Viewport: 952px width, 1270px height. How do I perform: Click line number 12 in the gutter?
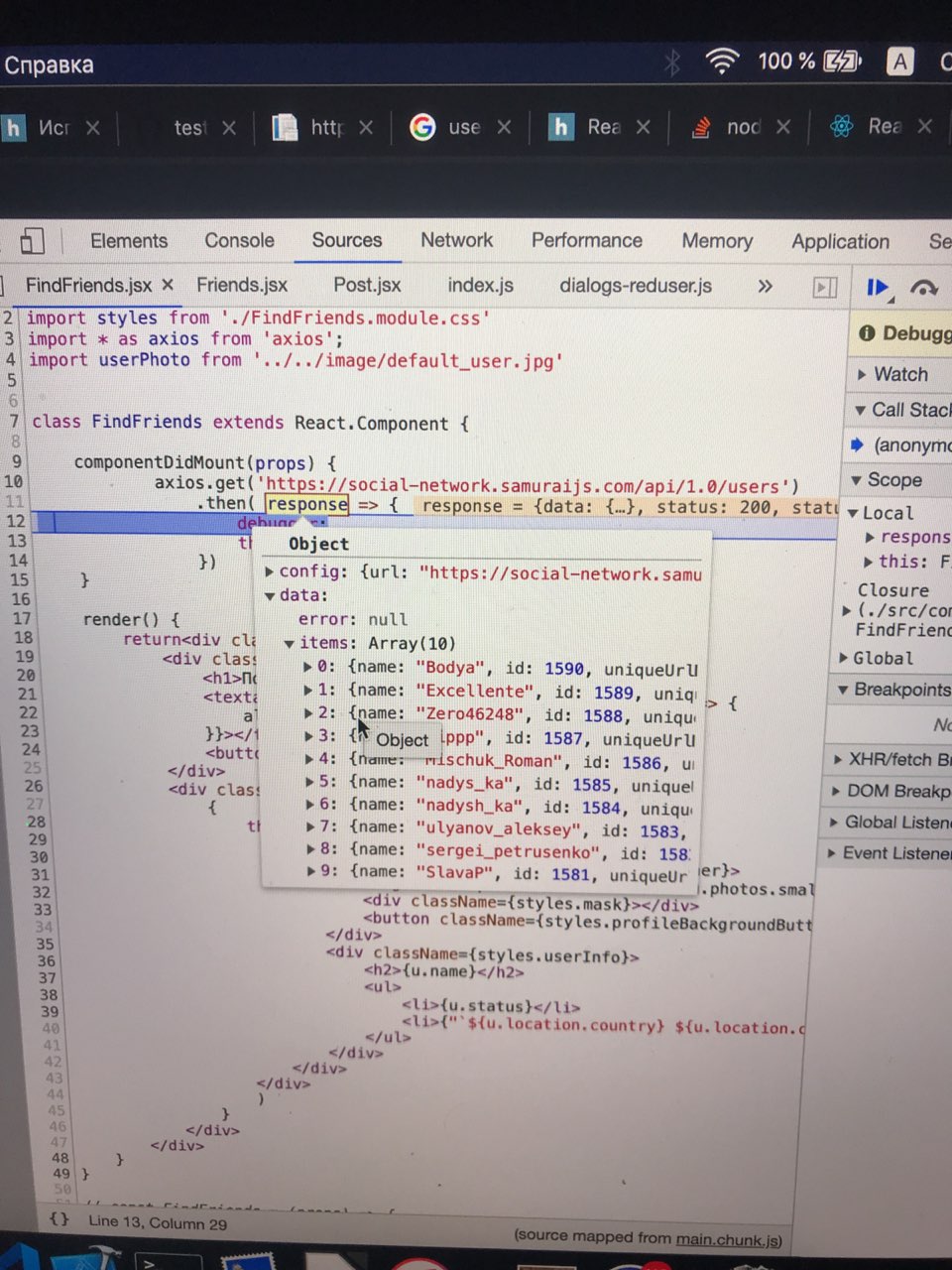[15, 521]
